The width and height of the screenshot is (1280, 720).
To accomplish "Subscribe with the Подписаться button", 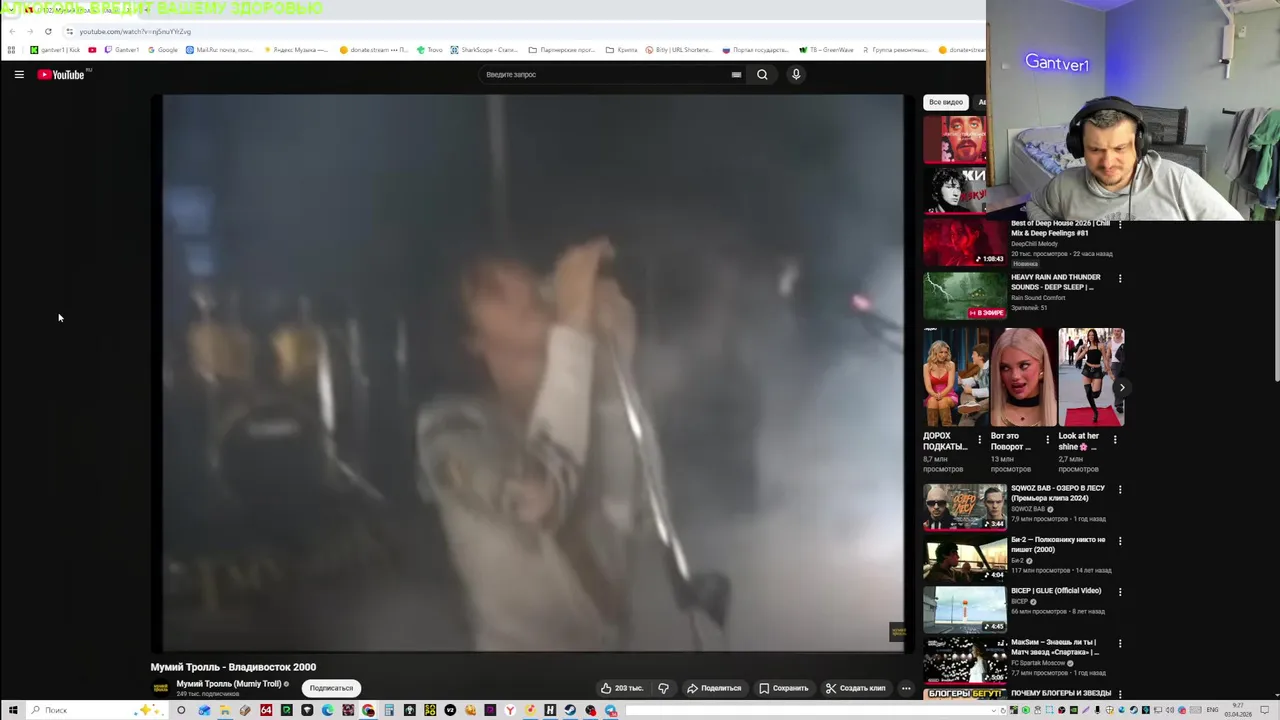I will pos(331,688).
